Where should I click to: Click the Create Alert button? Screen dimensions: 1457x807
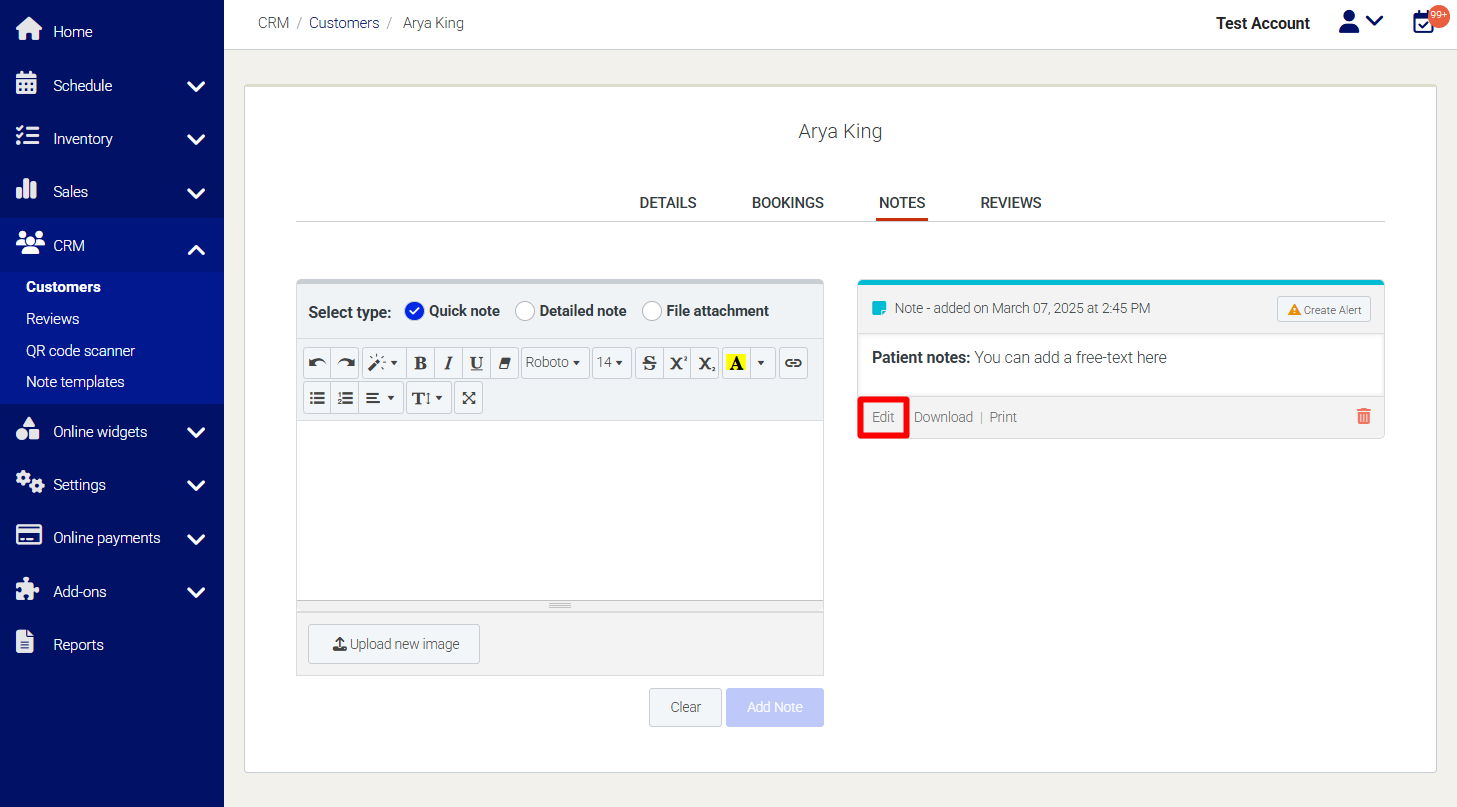tap(1323, 310)
